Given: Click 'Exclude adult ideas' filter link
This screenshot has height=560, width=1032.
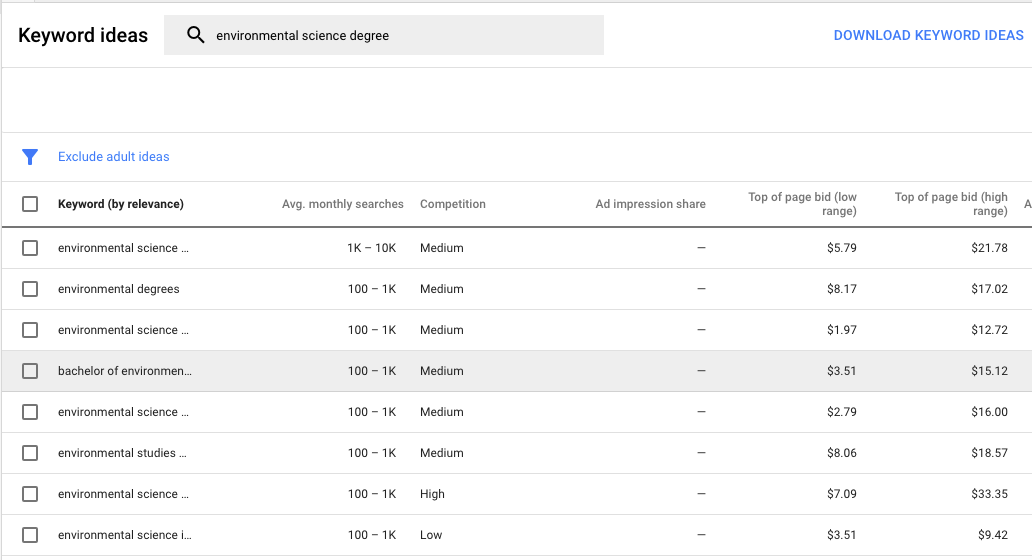Looking at the screenshot, I should [x=114, y=157].
